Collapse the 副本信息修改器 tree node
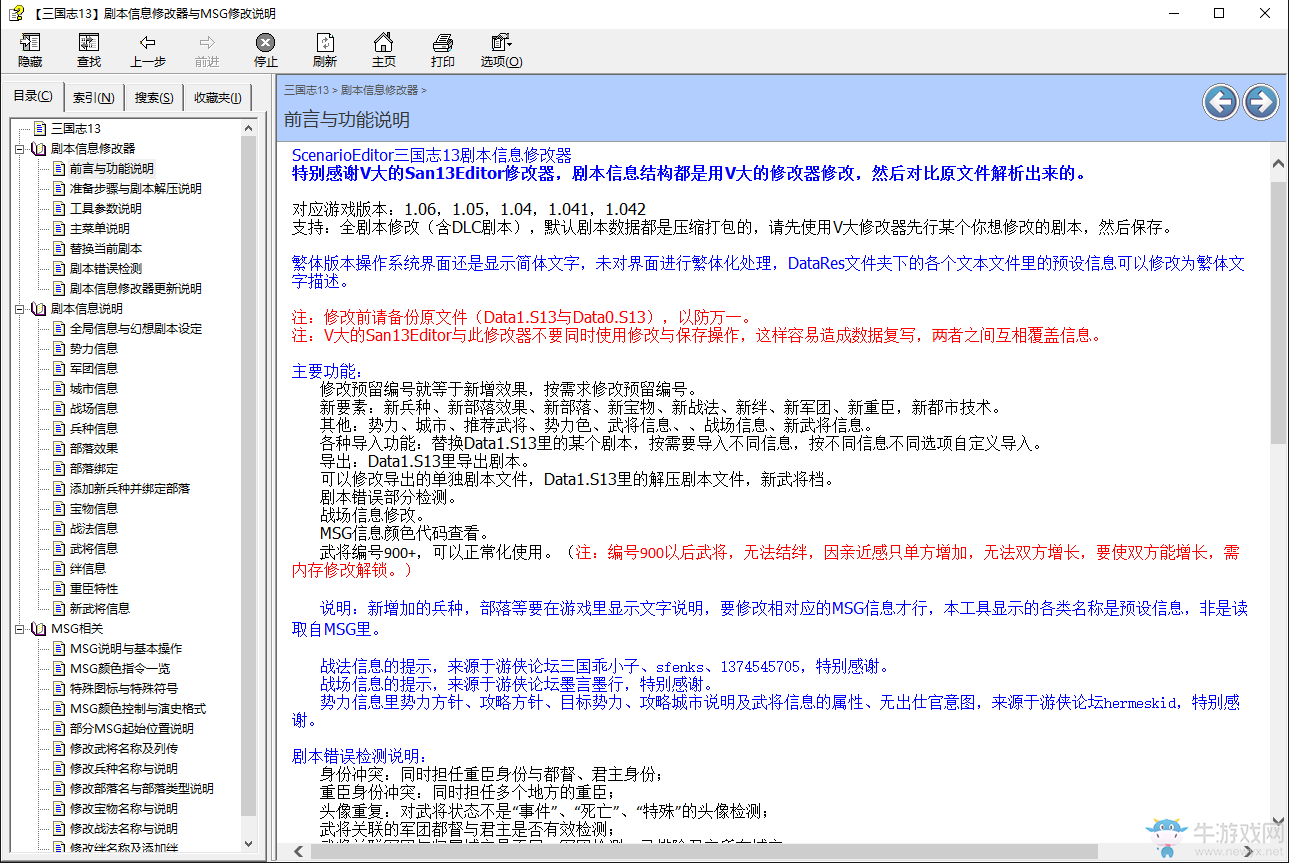 (x=20, y=148)
